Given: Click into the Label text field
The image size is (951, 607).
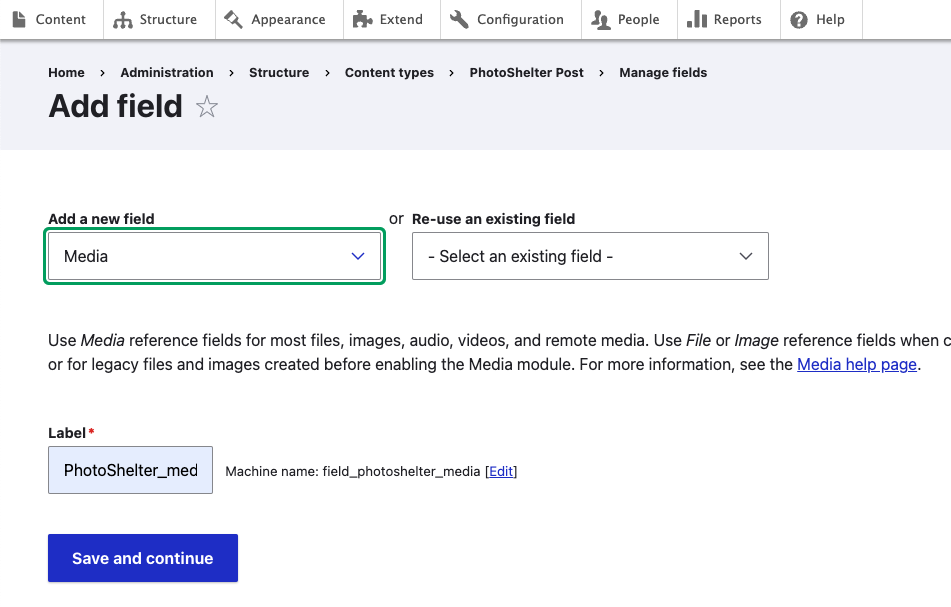Looking at the screenshot, I should (130, 470).
